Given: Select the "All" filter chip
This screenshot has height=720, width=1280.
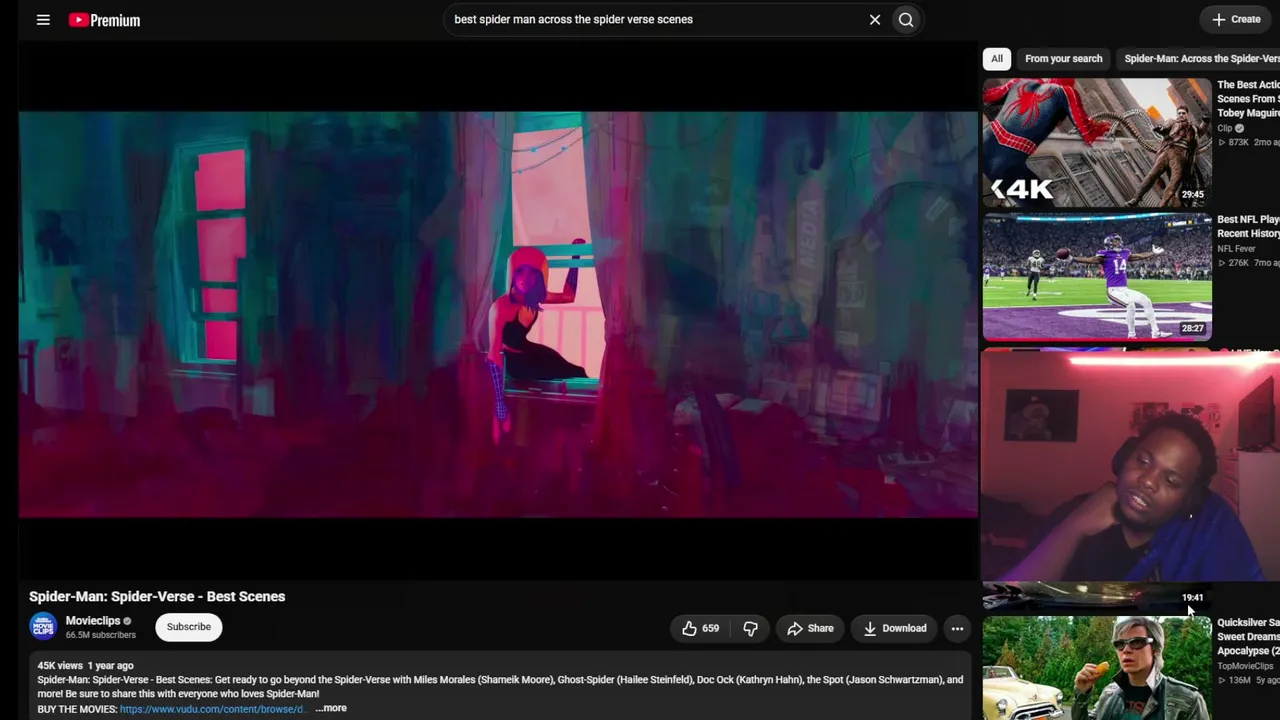Looking at the screenshot, I should (997, 58).
